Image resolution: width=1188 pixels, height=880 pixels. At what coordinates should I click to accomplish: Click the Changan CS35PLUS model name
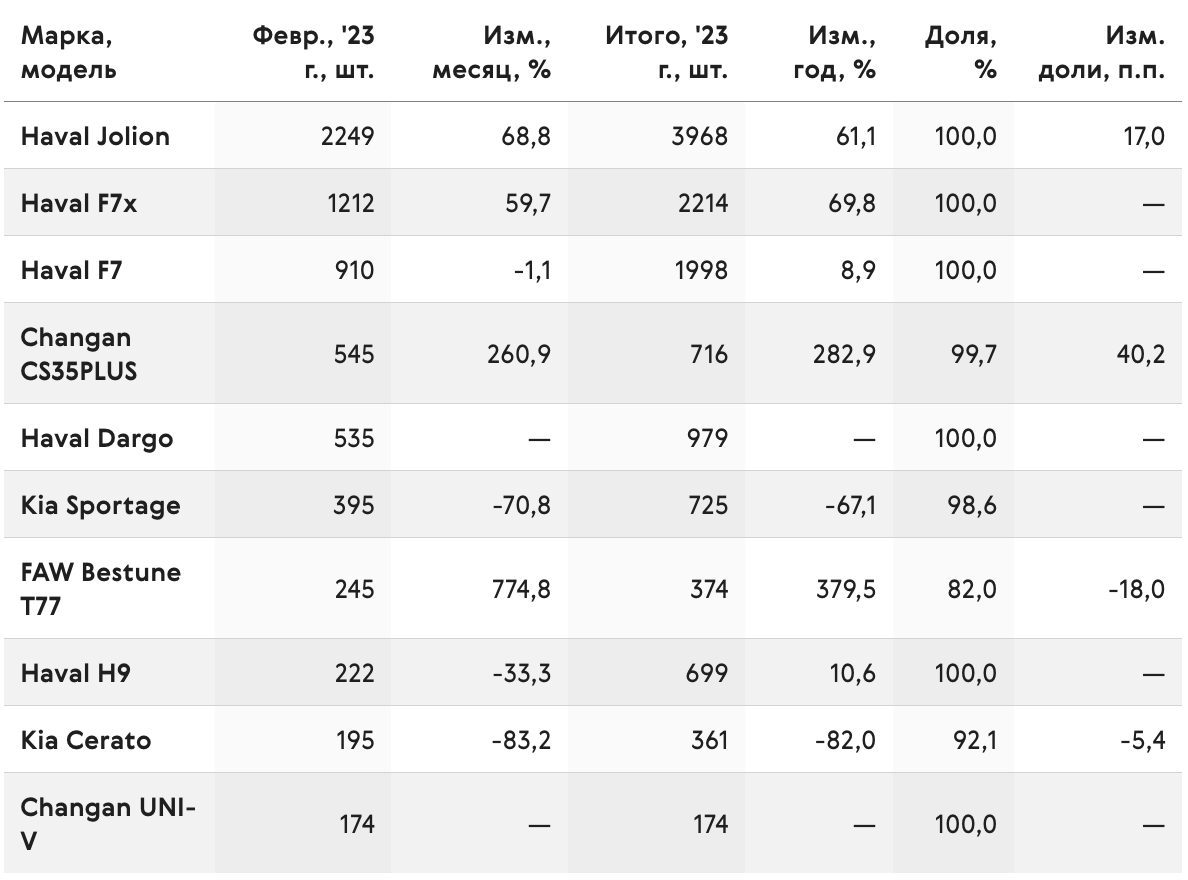click(x=79, y=354)
